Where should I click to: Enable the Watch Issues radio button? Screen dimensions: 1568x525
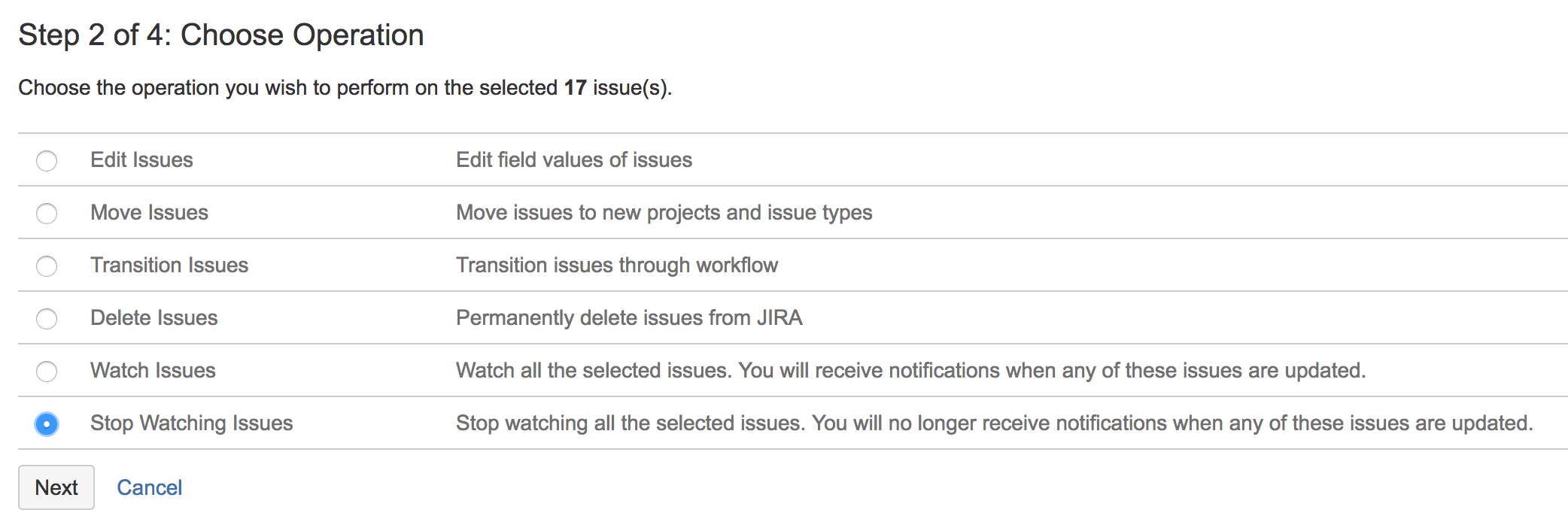tap(47, 372)
